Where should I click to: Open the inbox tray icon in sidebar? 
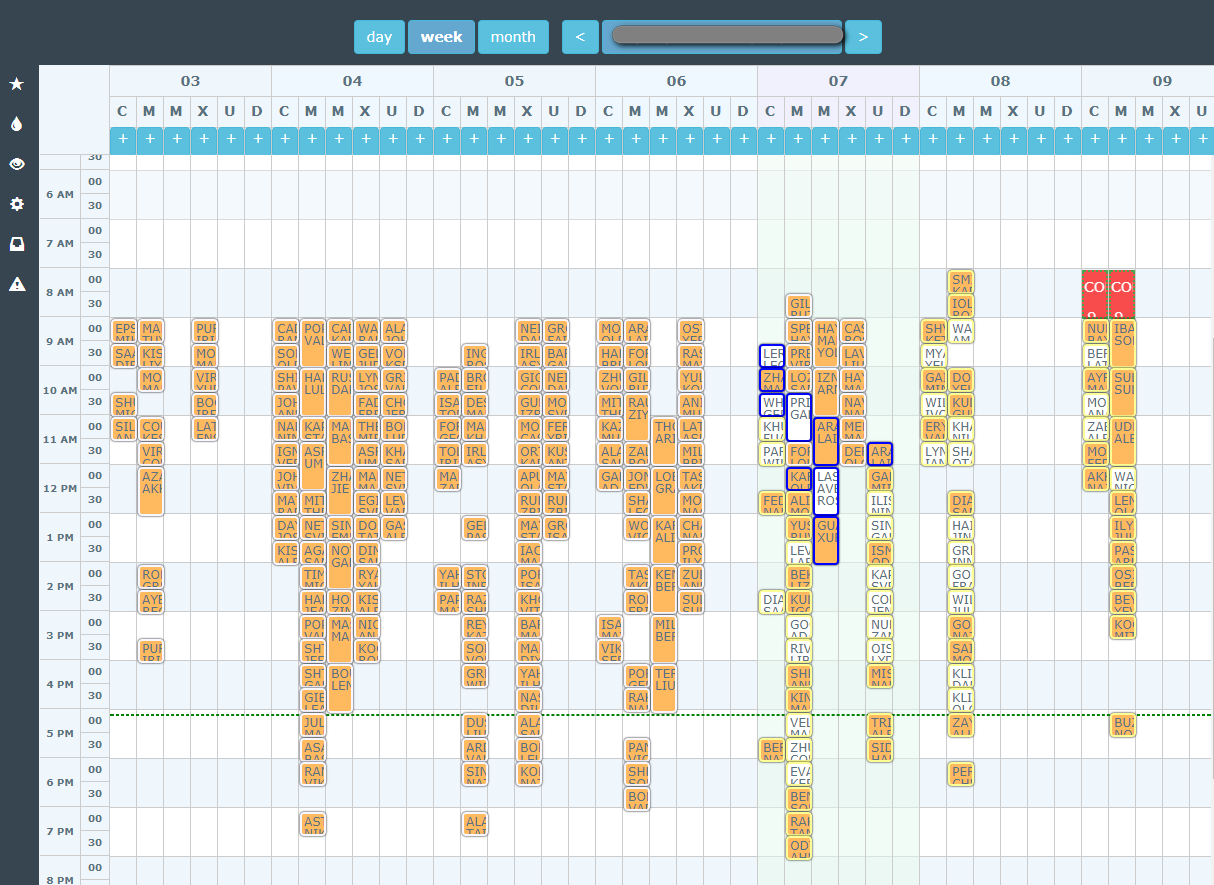click(x=17, y=244)
